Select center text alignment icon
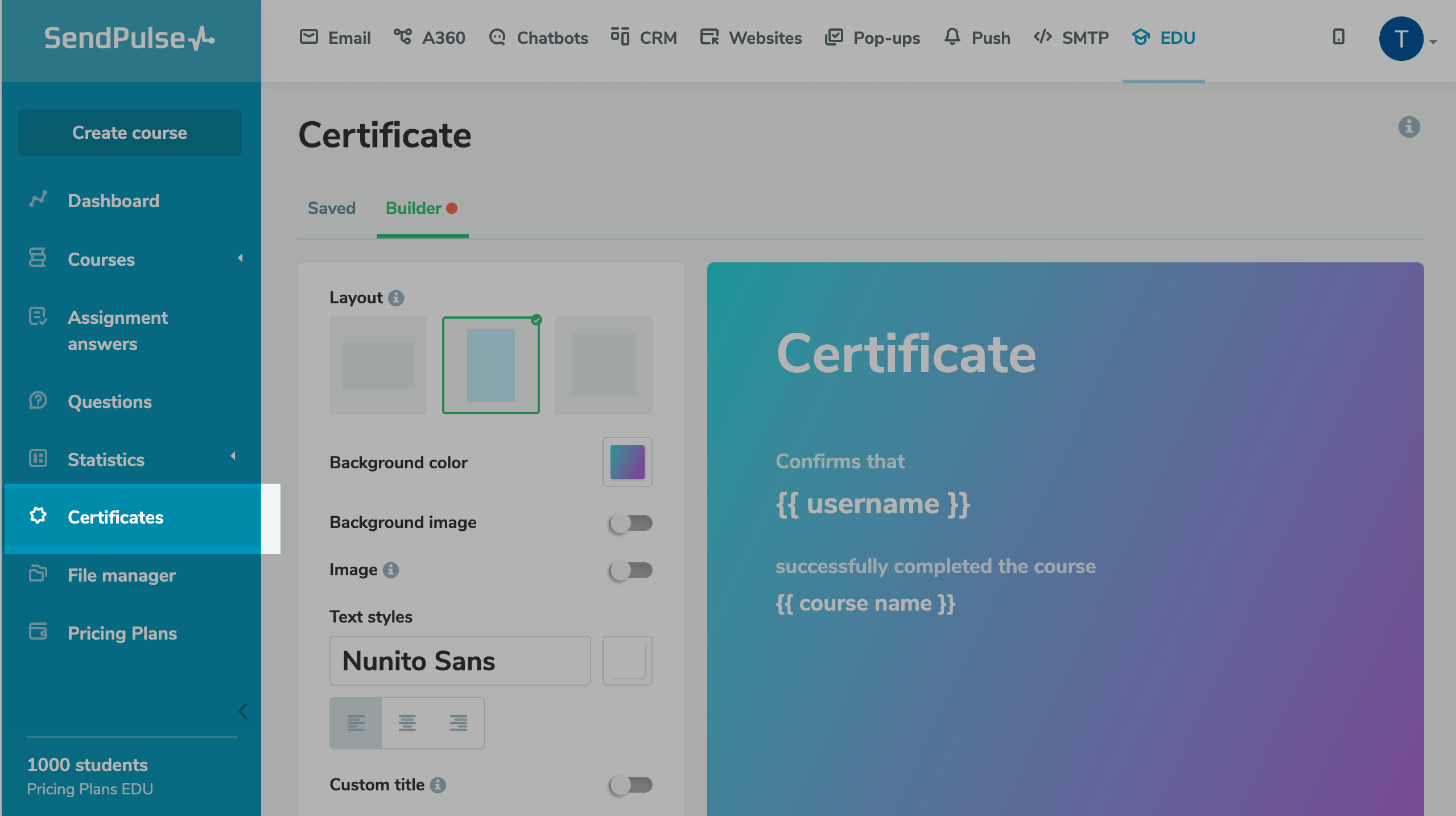This screenshot has width=1456, height=816. [x=407, y=723]
